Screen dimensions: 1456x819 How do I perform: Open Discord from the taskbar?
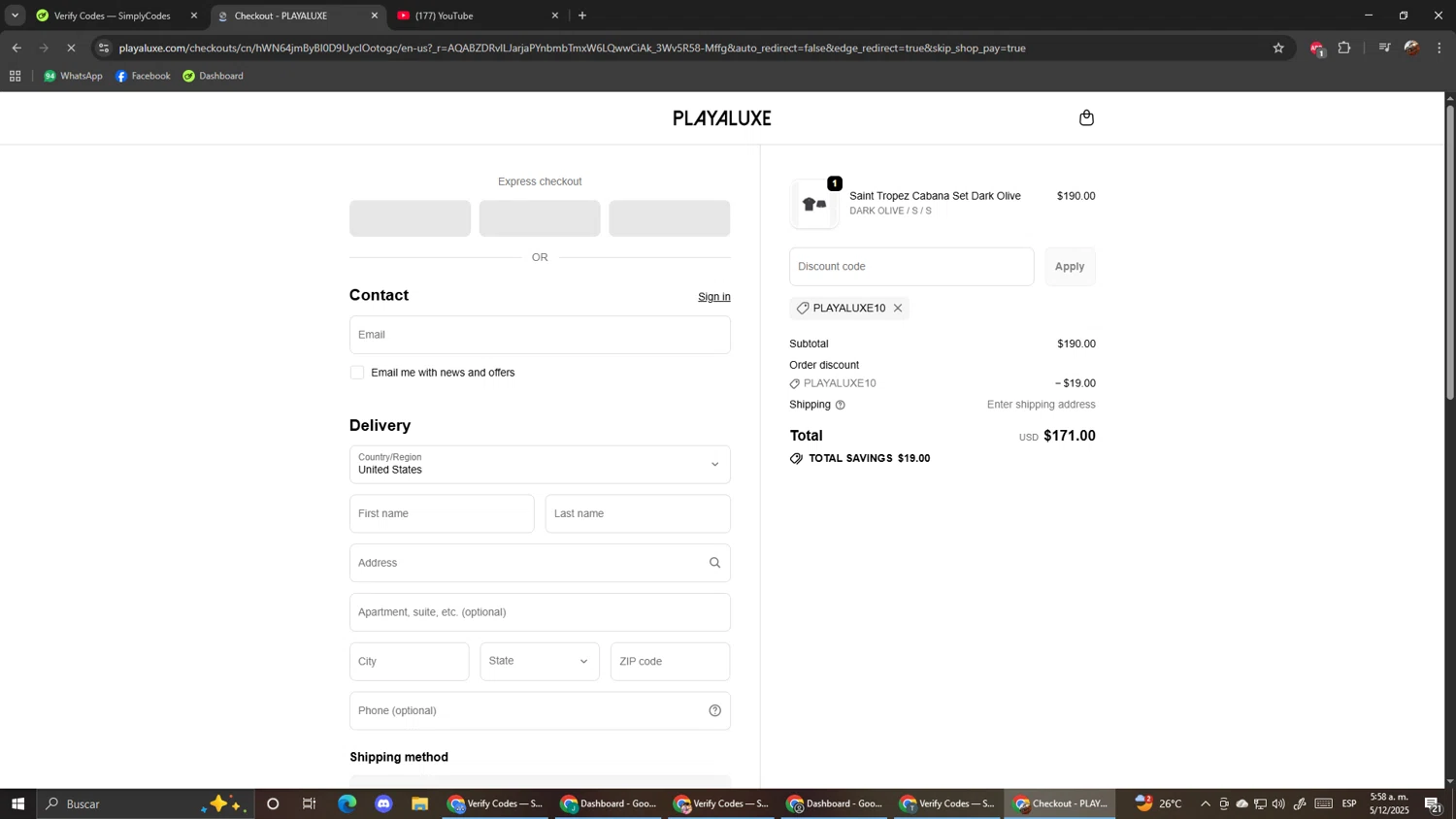(x=383, y=804)
